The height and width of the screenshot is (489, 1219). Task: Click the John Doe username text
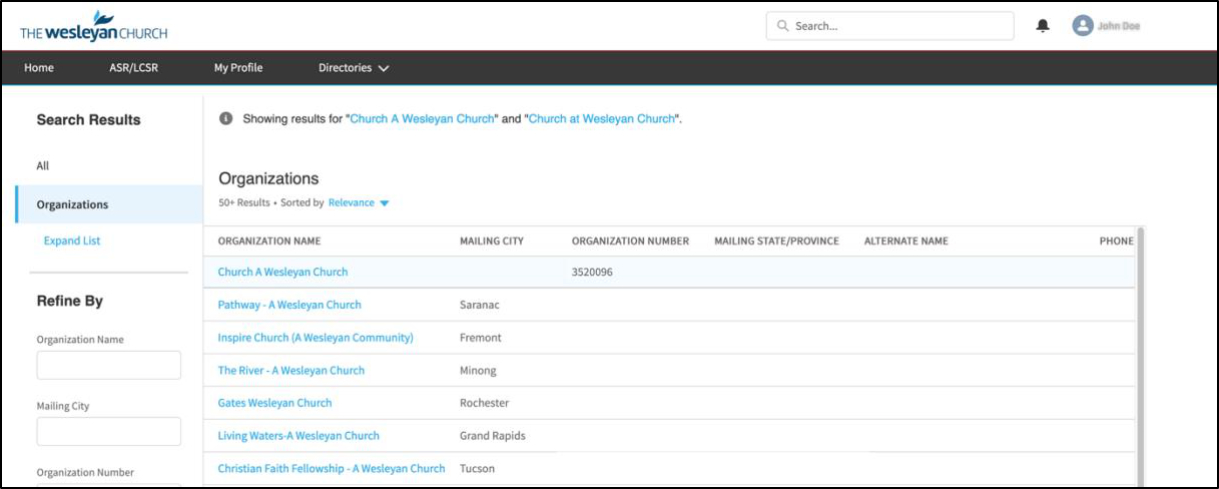click(1119, 26)
